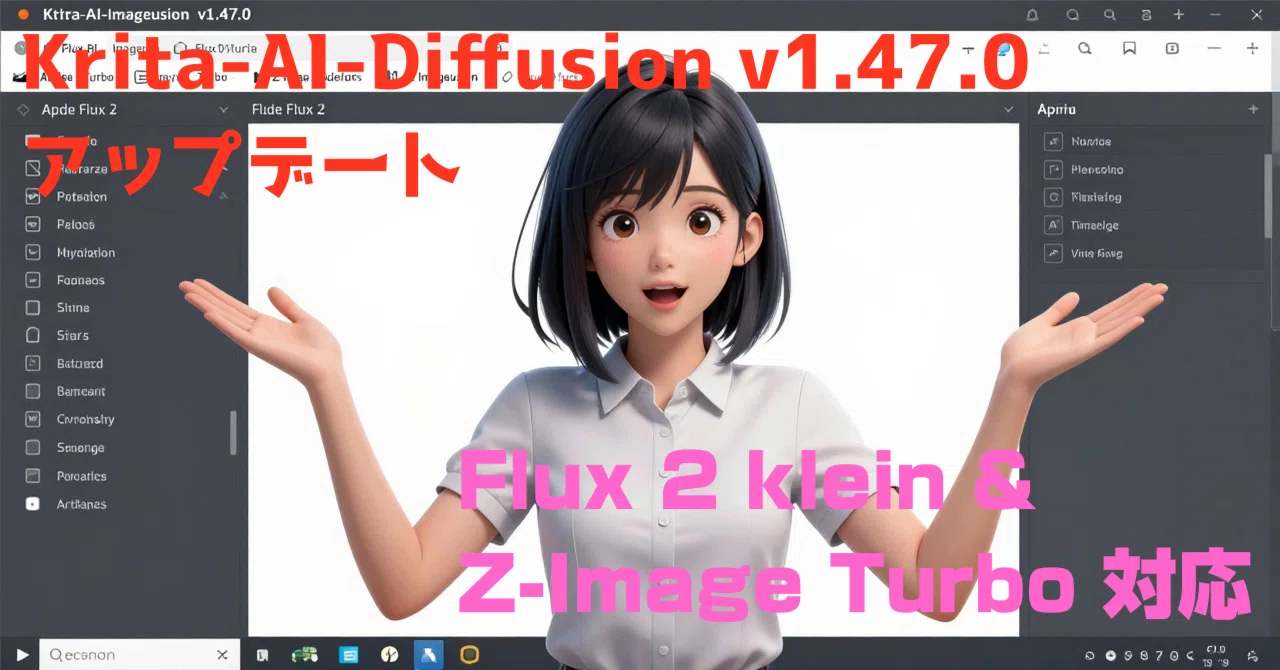Click the icon beside Namtos
The width and height of the screenshot is (1280, 670).
pos(1052,142)
